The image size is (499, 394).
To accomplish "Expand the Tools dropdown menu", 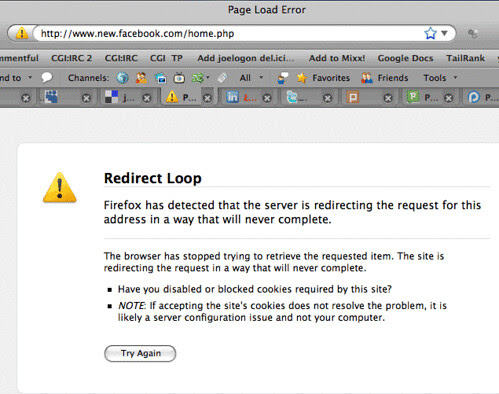I will [440, 78].
